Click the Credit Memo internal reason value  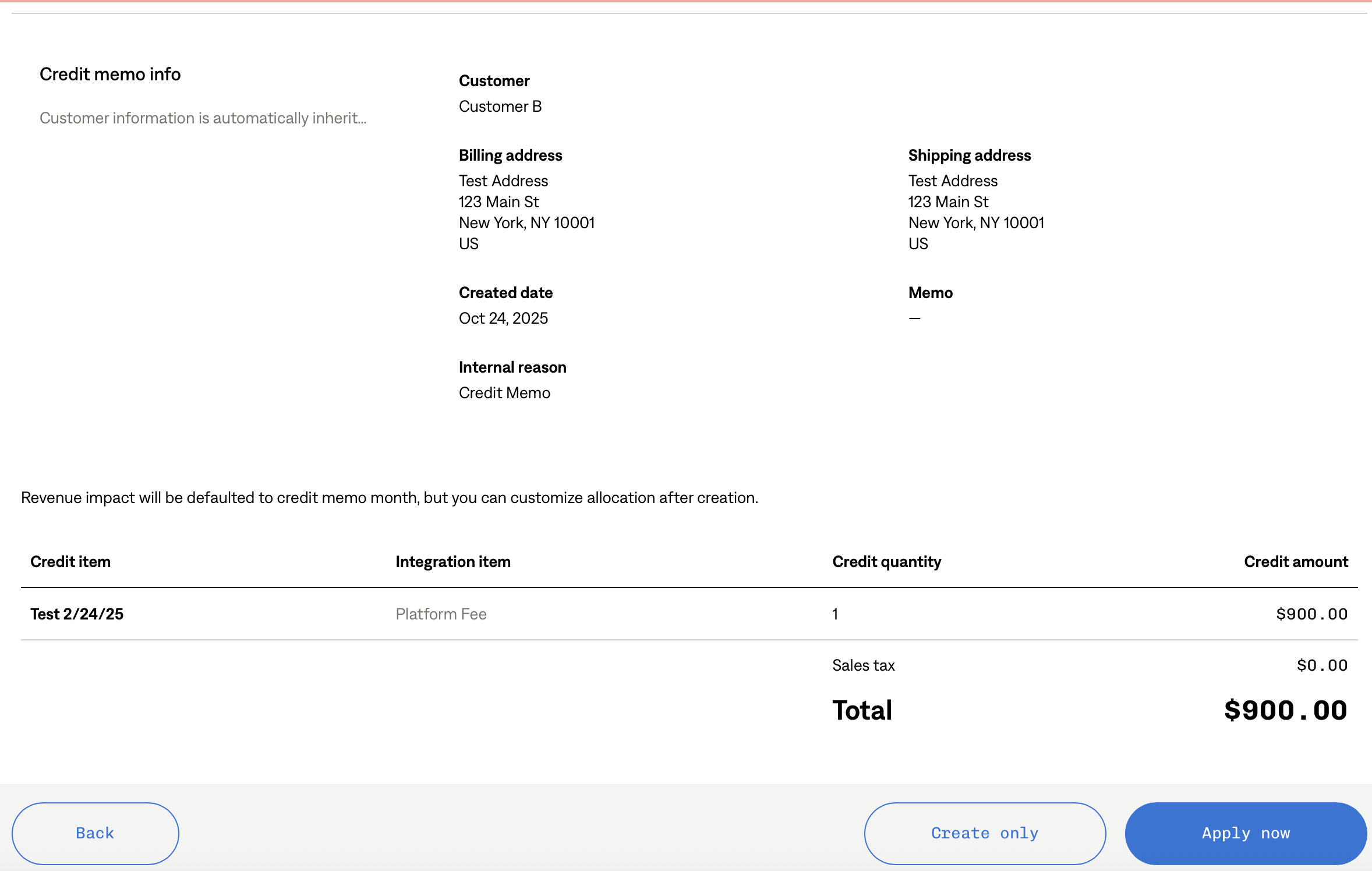point(504,393)
